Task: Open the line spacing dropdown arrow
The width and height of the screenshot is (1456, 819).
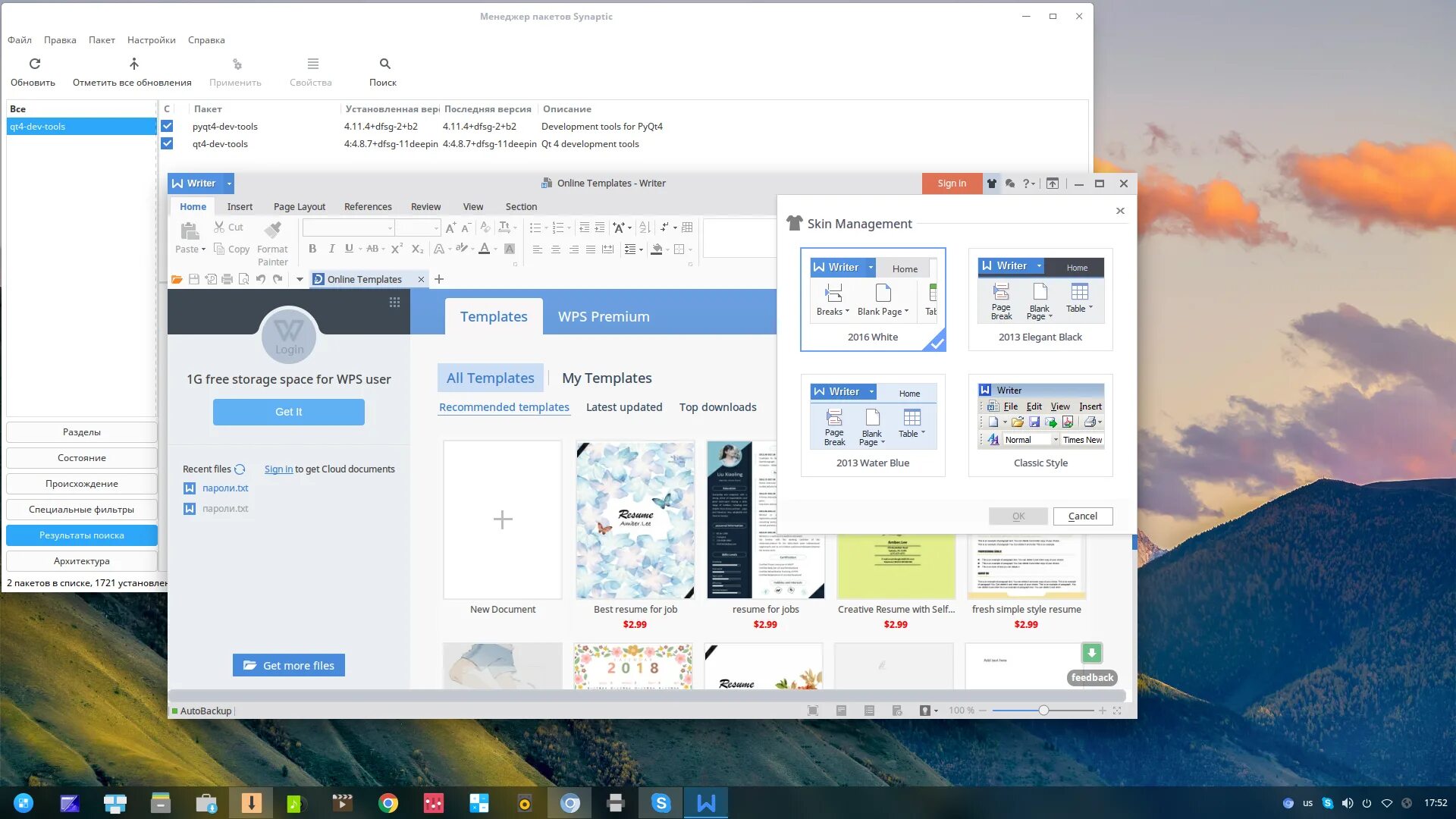Action: [641, 249]
